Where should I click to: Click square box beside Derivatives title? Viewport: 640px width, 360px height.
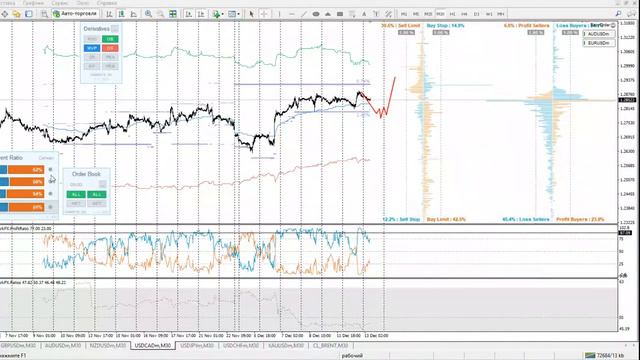pyautogui.click(x=115, y=29)
